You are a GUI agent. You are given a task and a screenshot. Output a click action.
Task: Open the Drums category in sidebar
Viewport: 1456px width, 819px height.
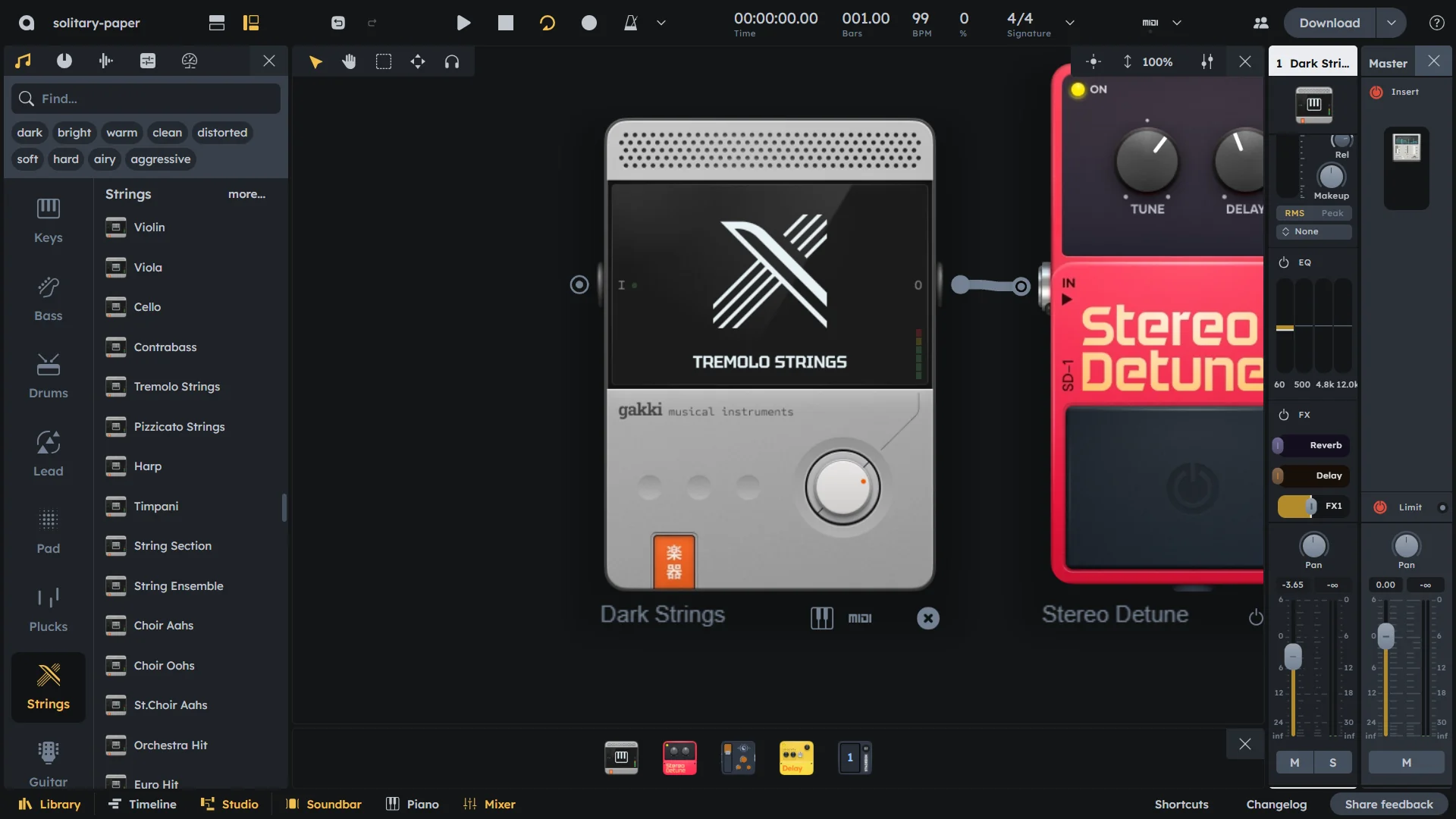coord(49,375)
